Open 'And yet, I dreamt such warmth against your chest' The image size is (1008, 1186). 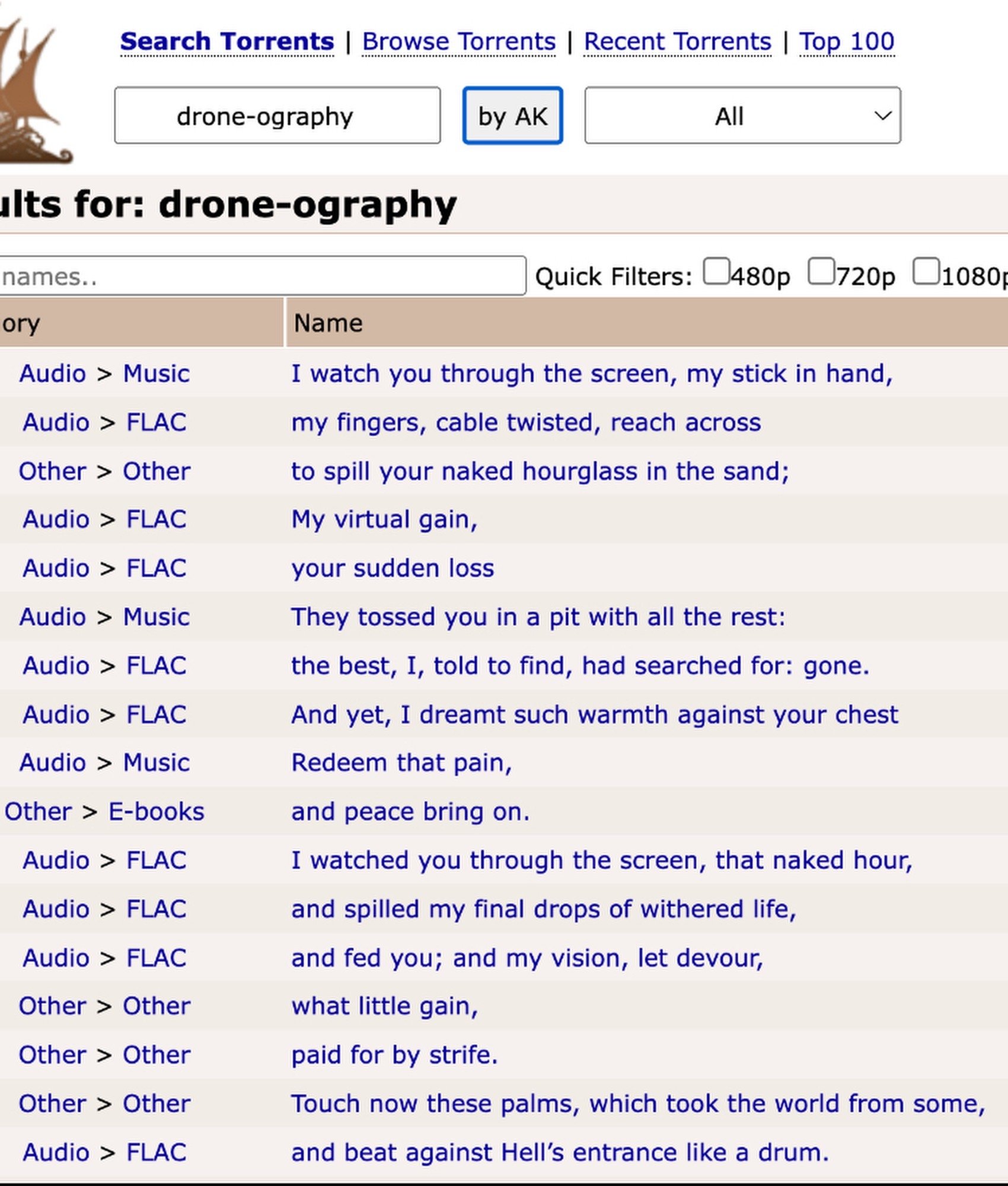coord(595,715)
